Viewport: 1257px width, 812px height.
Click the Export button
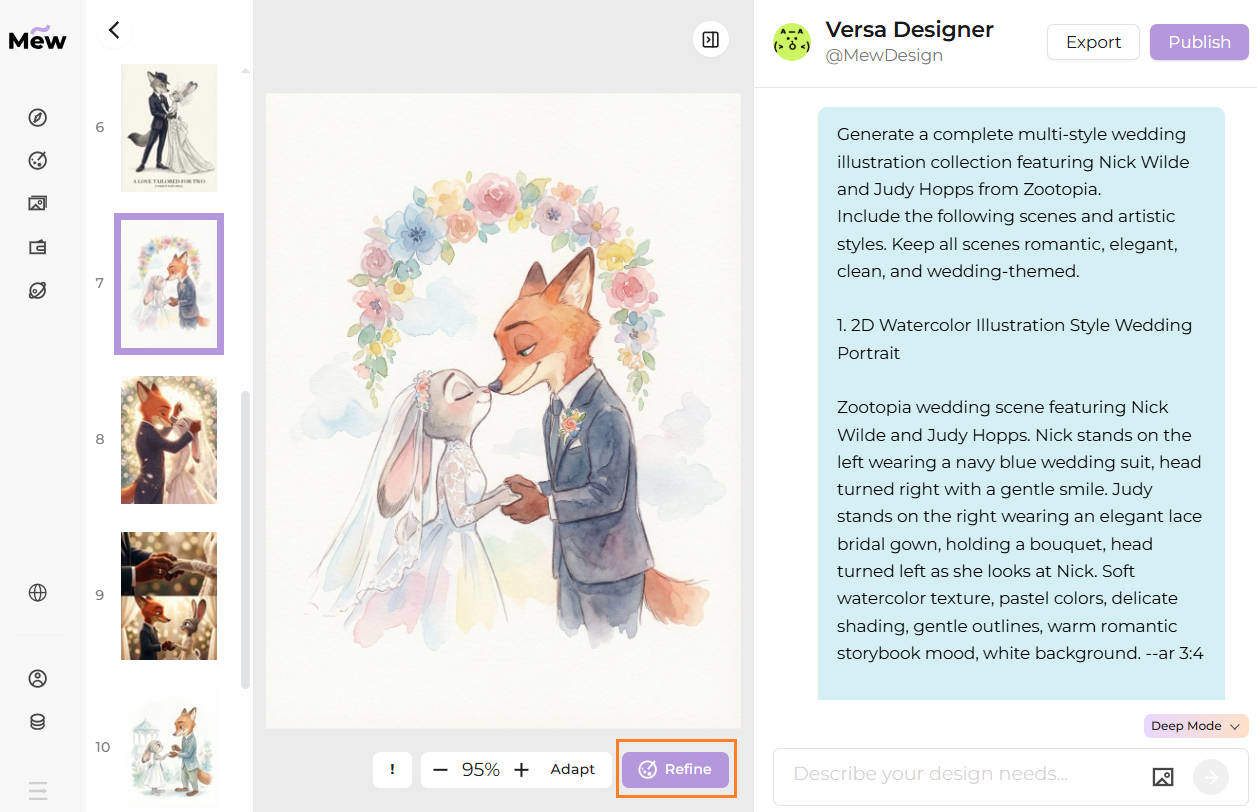(x=1093, y=42)
